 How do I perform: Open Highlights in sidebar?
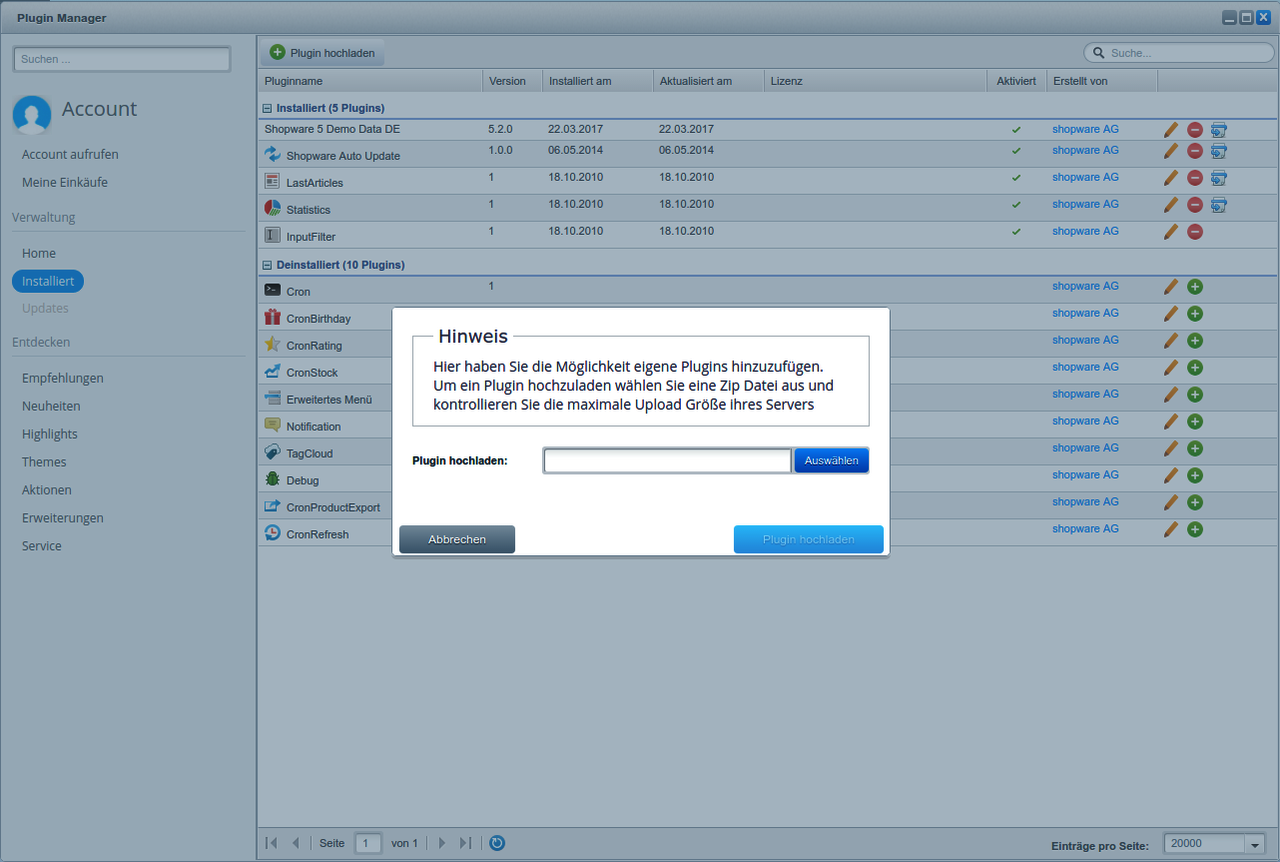click(50, 434)
